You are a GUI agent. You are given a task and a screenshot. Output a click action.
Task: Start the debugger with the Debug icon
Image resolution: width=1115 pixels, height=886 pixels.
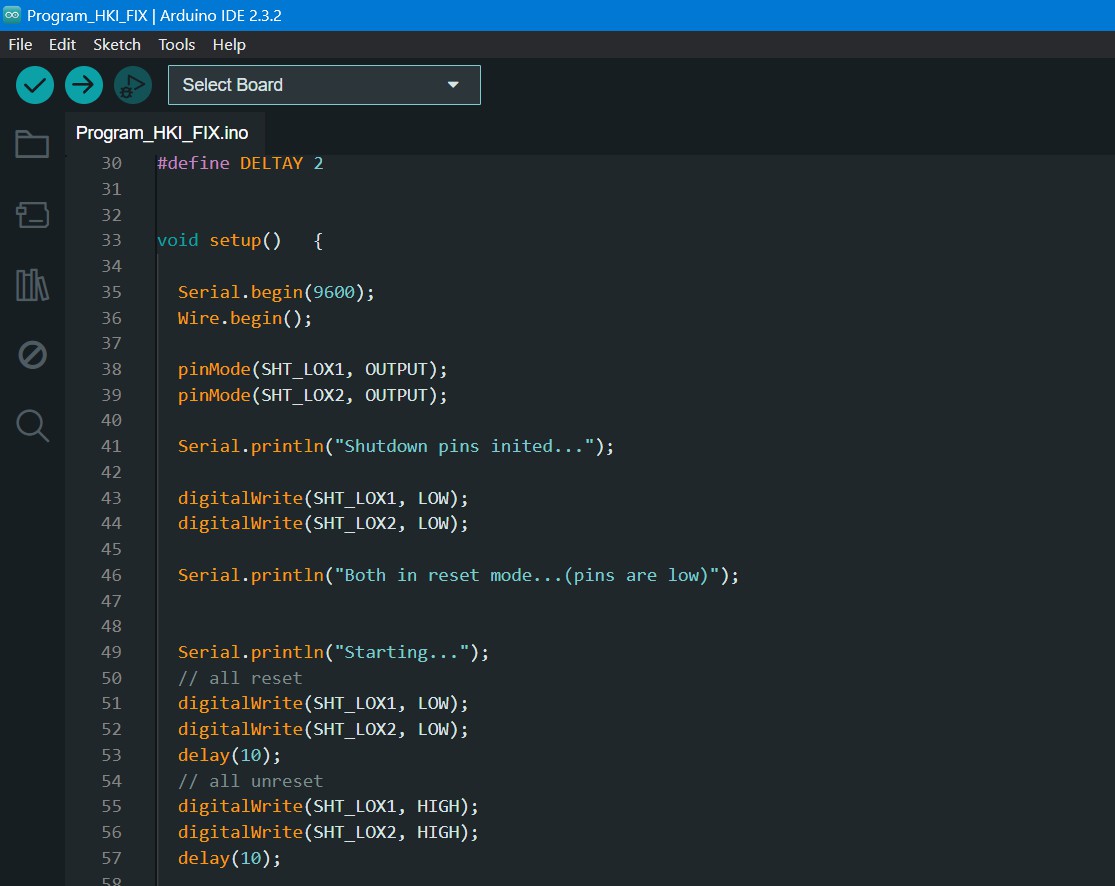tap(132, 85)
